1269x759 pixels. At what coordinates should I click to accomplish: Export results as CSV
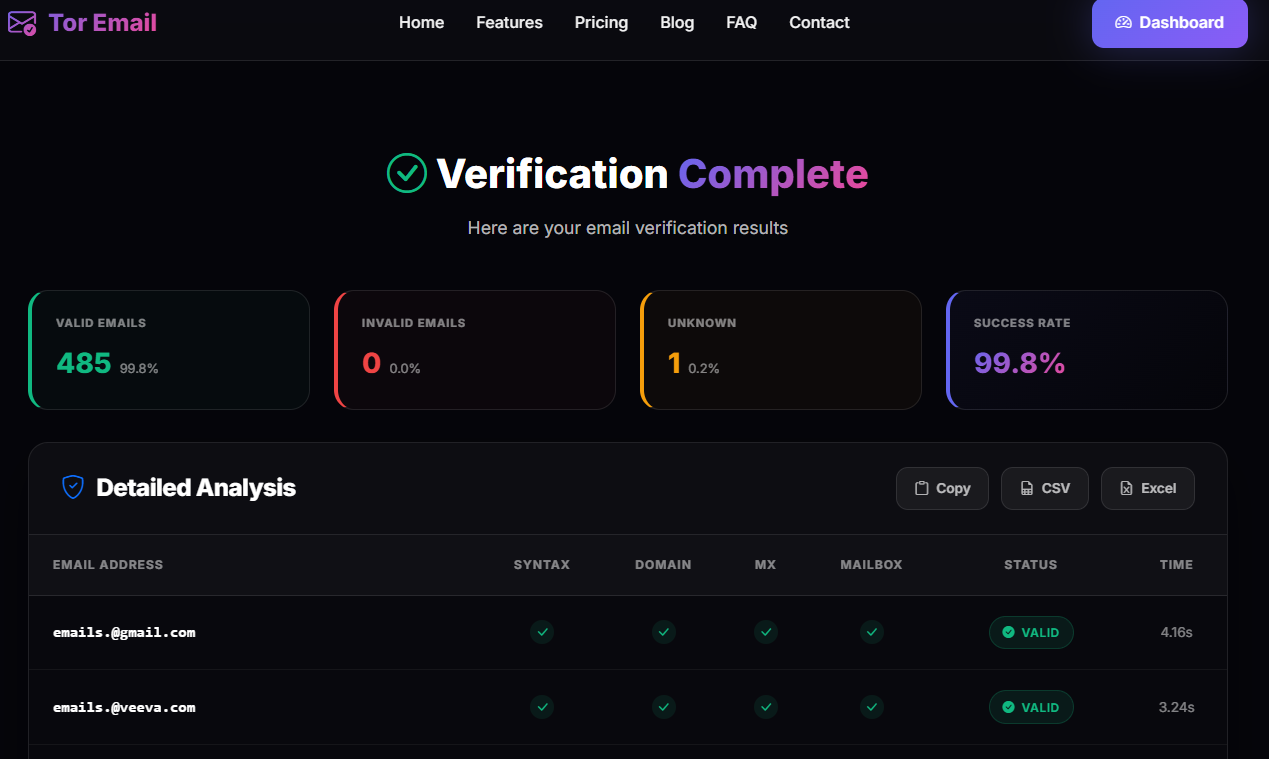pyautogui.click(x=1045, y=488)
